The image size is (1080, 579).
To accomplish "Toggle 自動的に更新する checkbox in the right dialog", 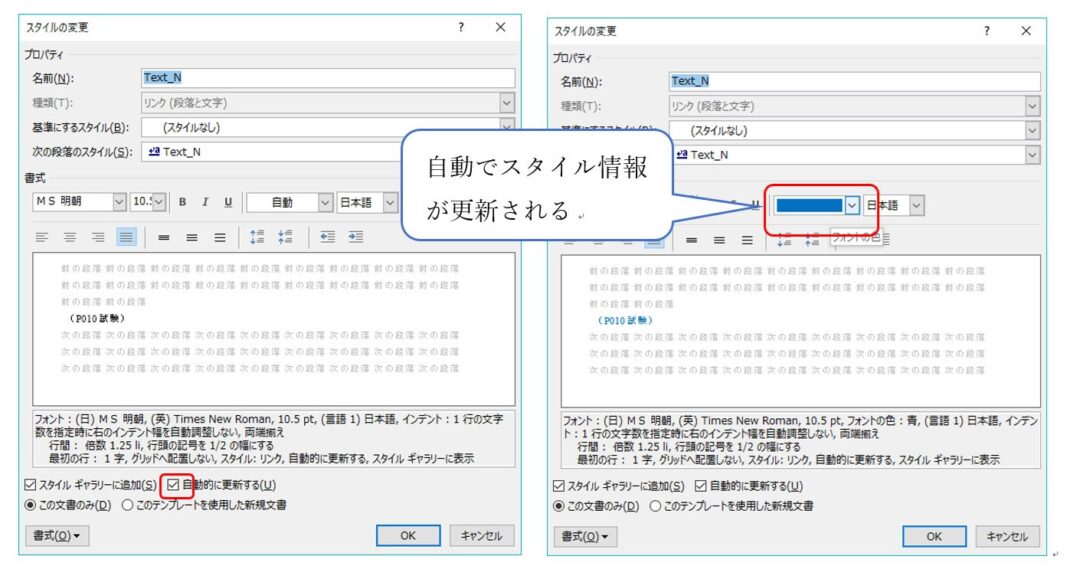I will click(x=701, y=486).
